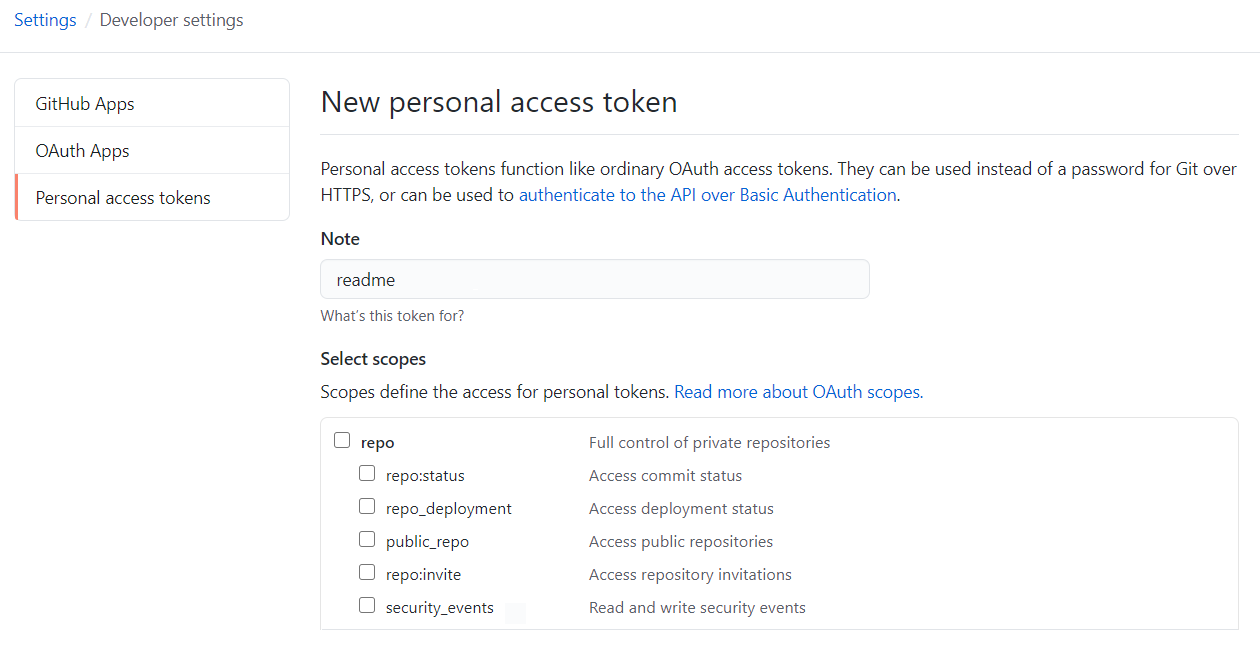Check the repo_deployment checkbox
The width and height of the screenshot is (1260, 648).
point(367,505)
